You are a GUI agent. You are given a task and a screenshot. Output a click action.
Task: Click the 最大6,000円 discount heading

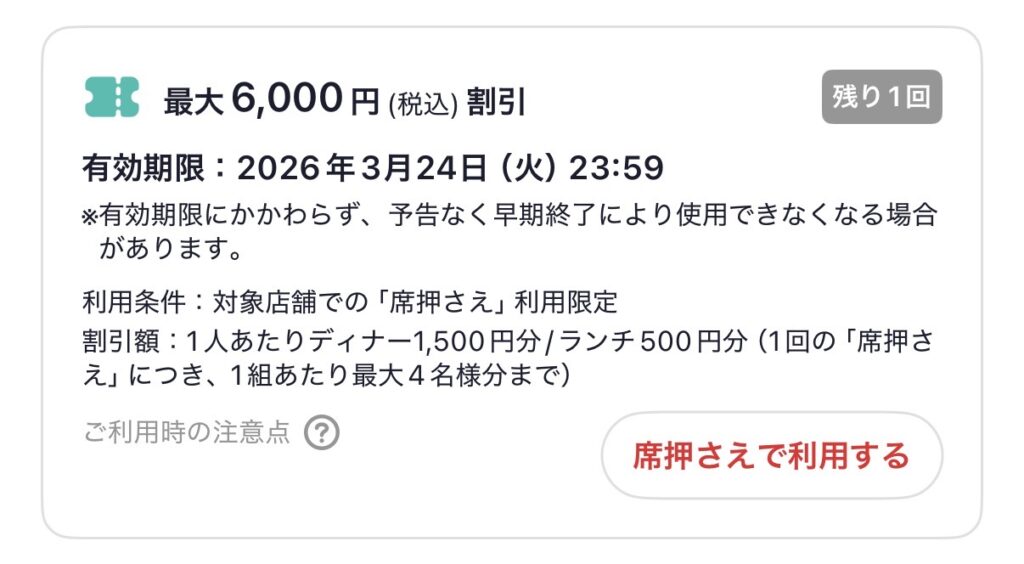tap(271, 99)
